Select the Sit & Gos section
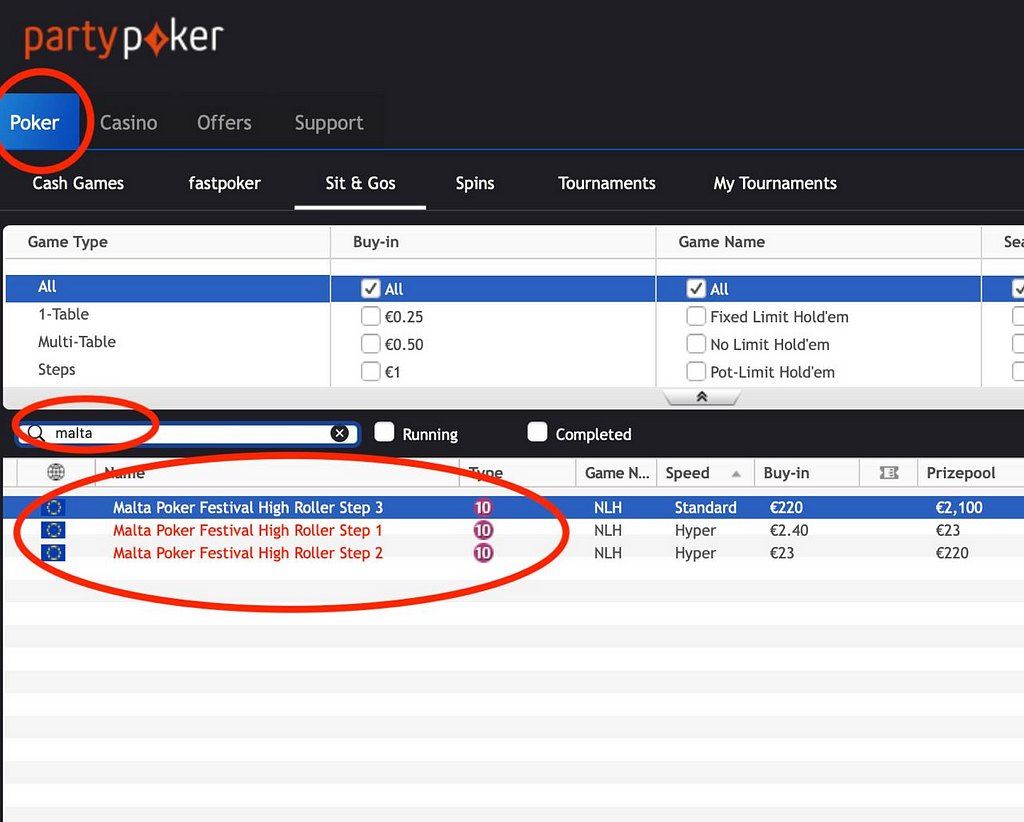 (360, 183)
